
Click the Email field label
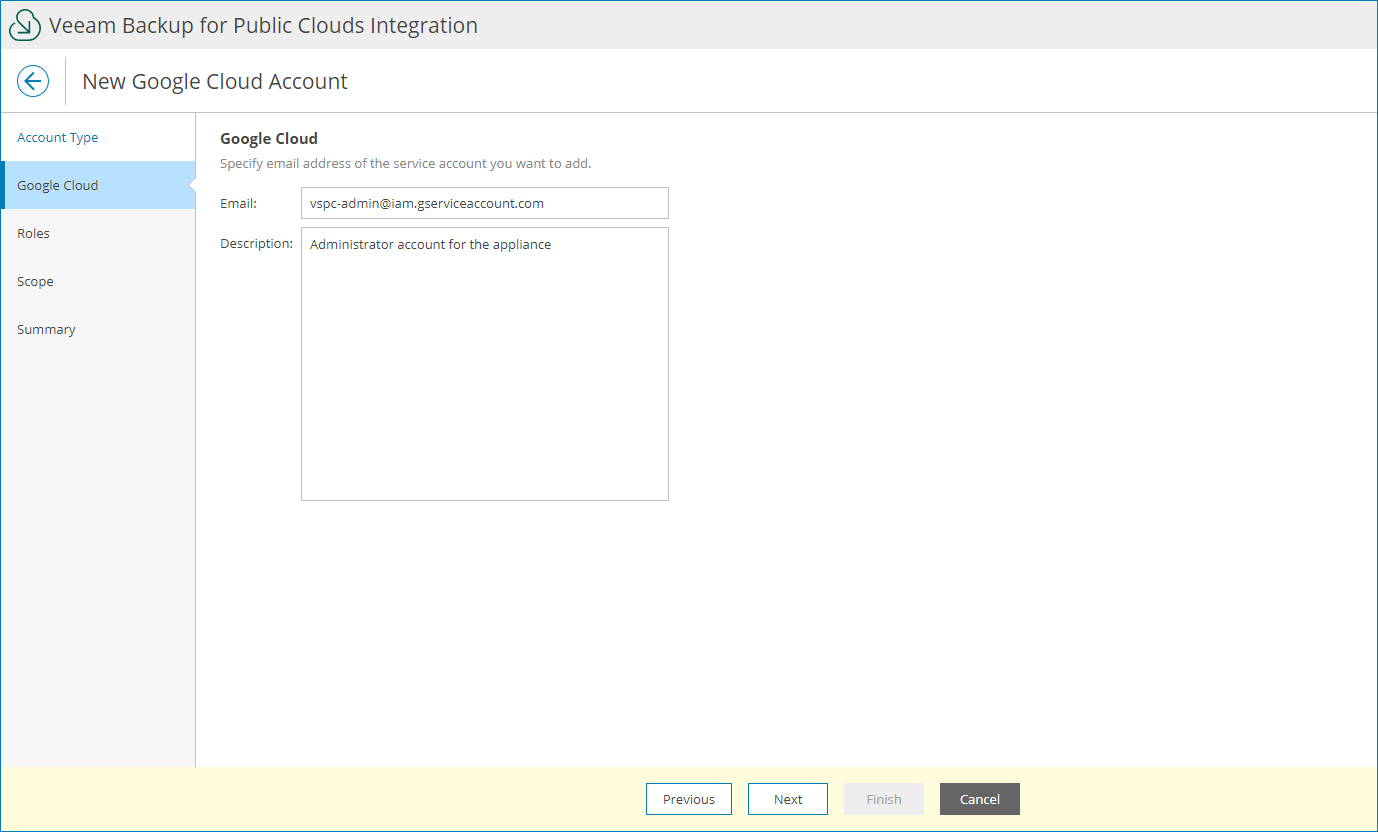point(239,204)
